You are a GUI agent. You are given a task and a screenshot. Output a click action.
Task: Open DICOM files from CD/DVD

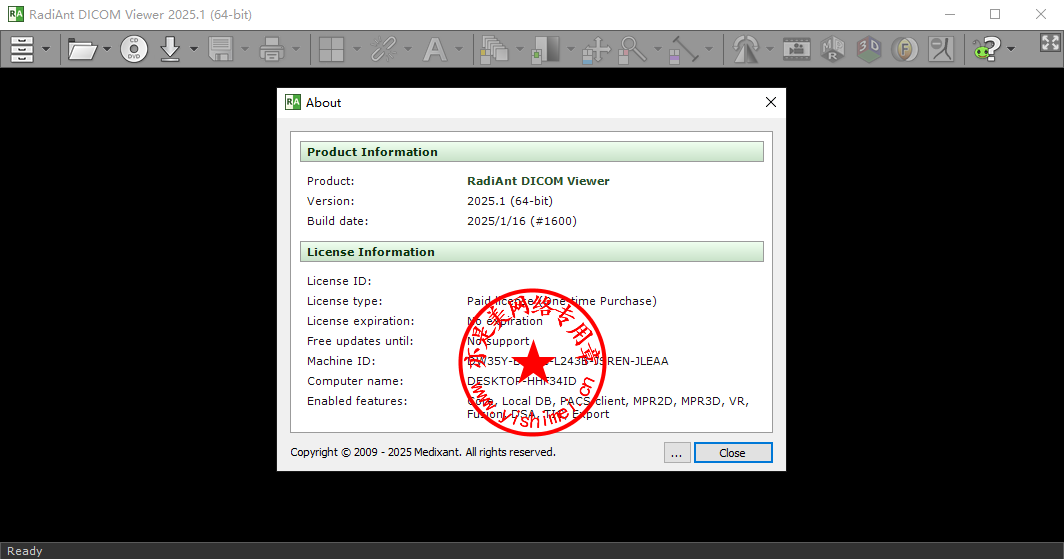(134, 48)
